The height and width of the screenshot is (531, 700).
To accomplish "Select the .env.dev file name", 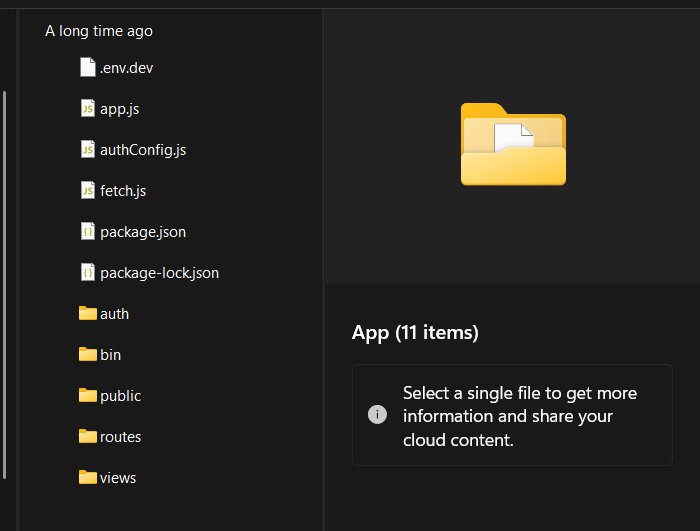I will coord(126,68).
